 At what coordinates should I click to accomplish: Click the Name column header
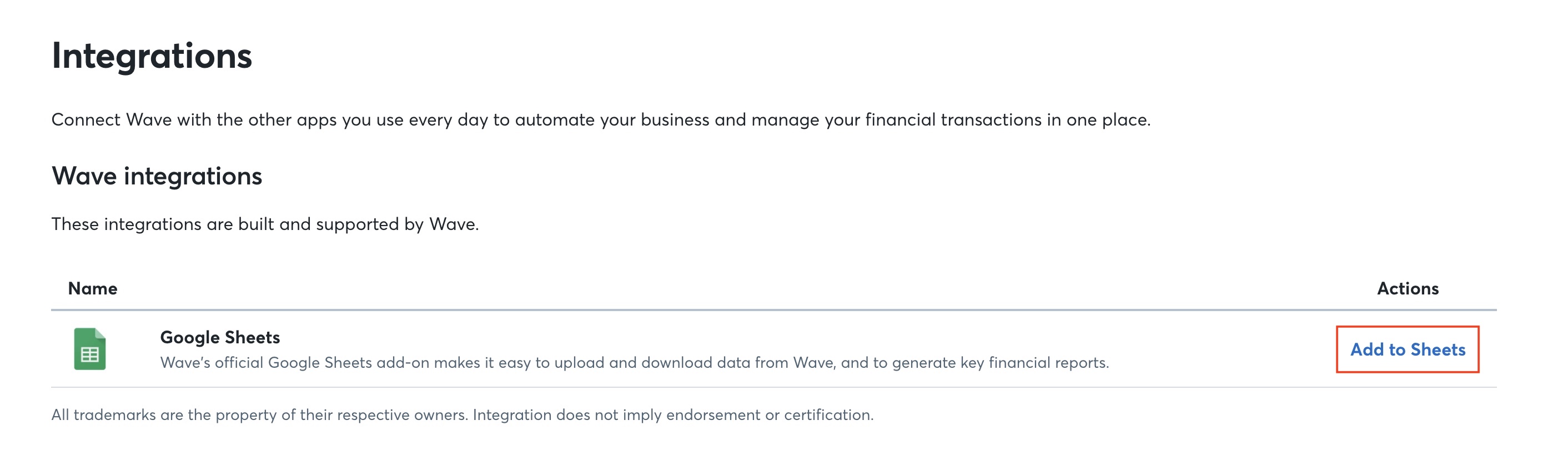pos(93,289)
